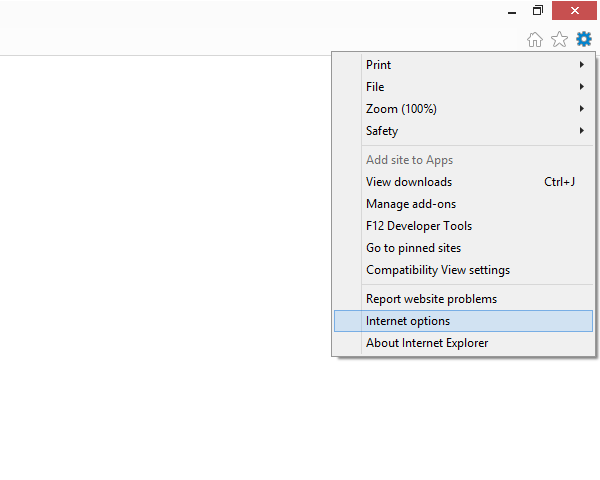The height and width of the screenshot is (480, 600).
Task: Open Compatibility View settings
Action: click(438, 270)
